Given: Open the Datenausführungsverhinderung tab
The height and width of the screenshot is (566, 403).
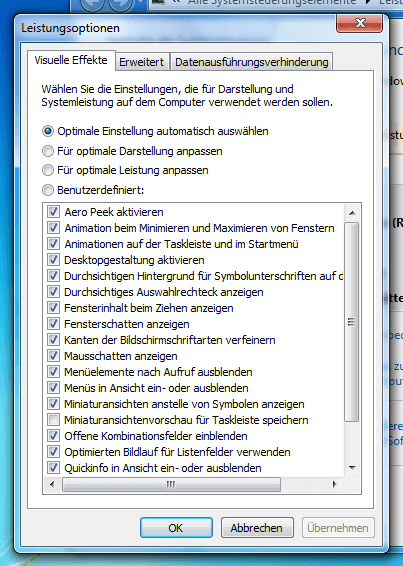Looking at the screenshot, I should [252, 62].
